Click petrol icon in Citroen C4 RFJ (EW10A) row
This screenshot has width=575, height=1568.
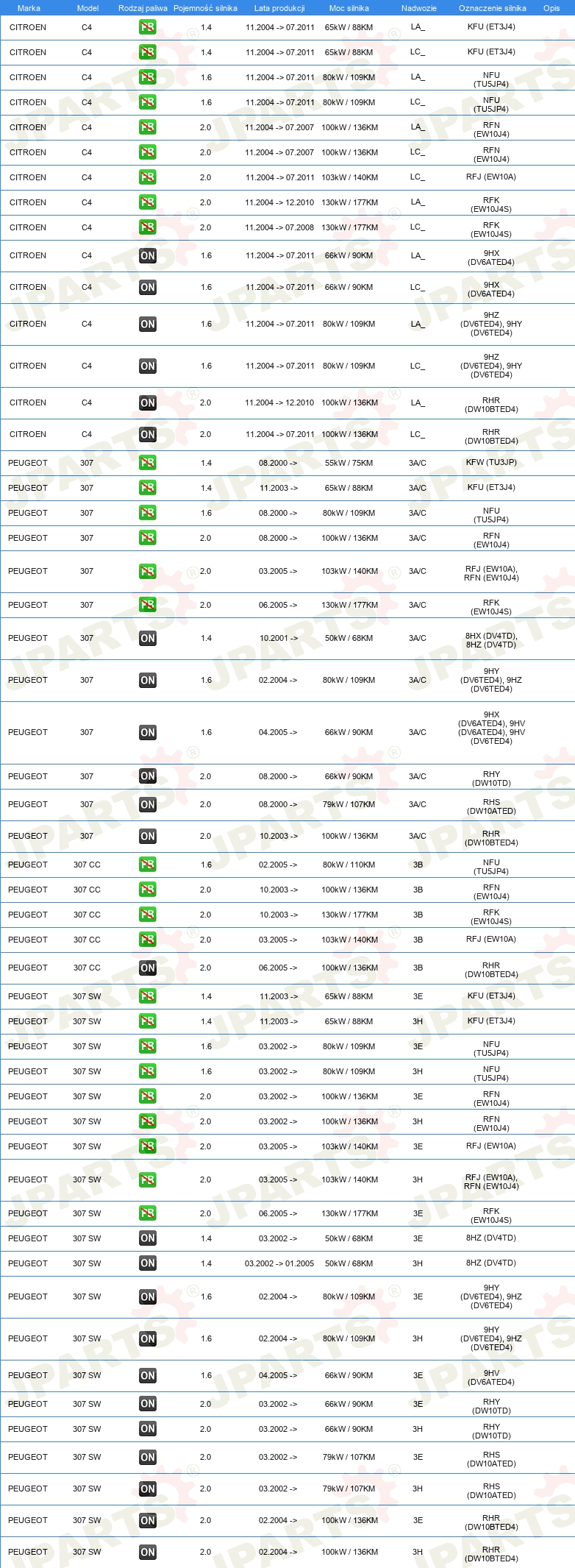148,177
